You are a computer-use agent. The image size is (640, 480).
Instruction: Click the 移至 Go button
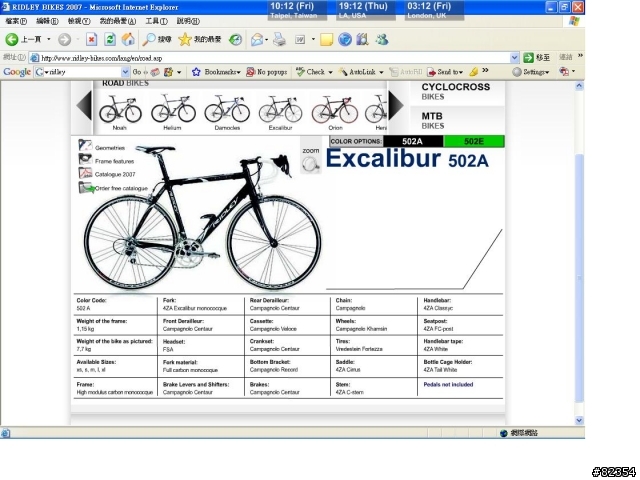click(536, 58)
